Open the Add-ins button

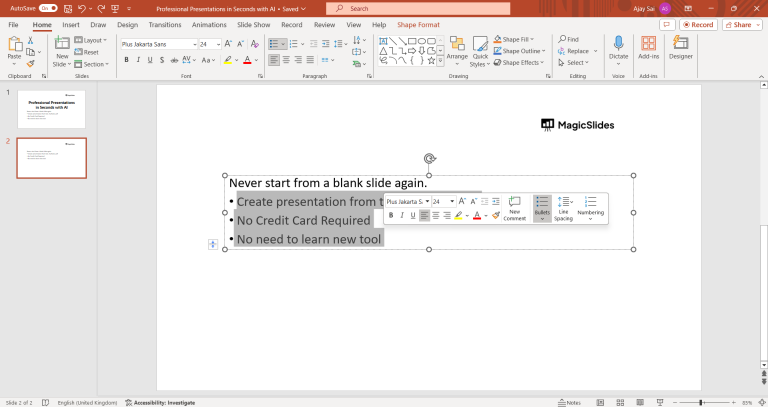[648, 48]
